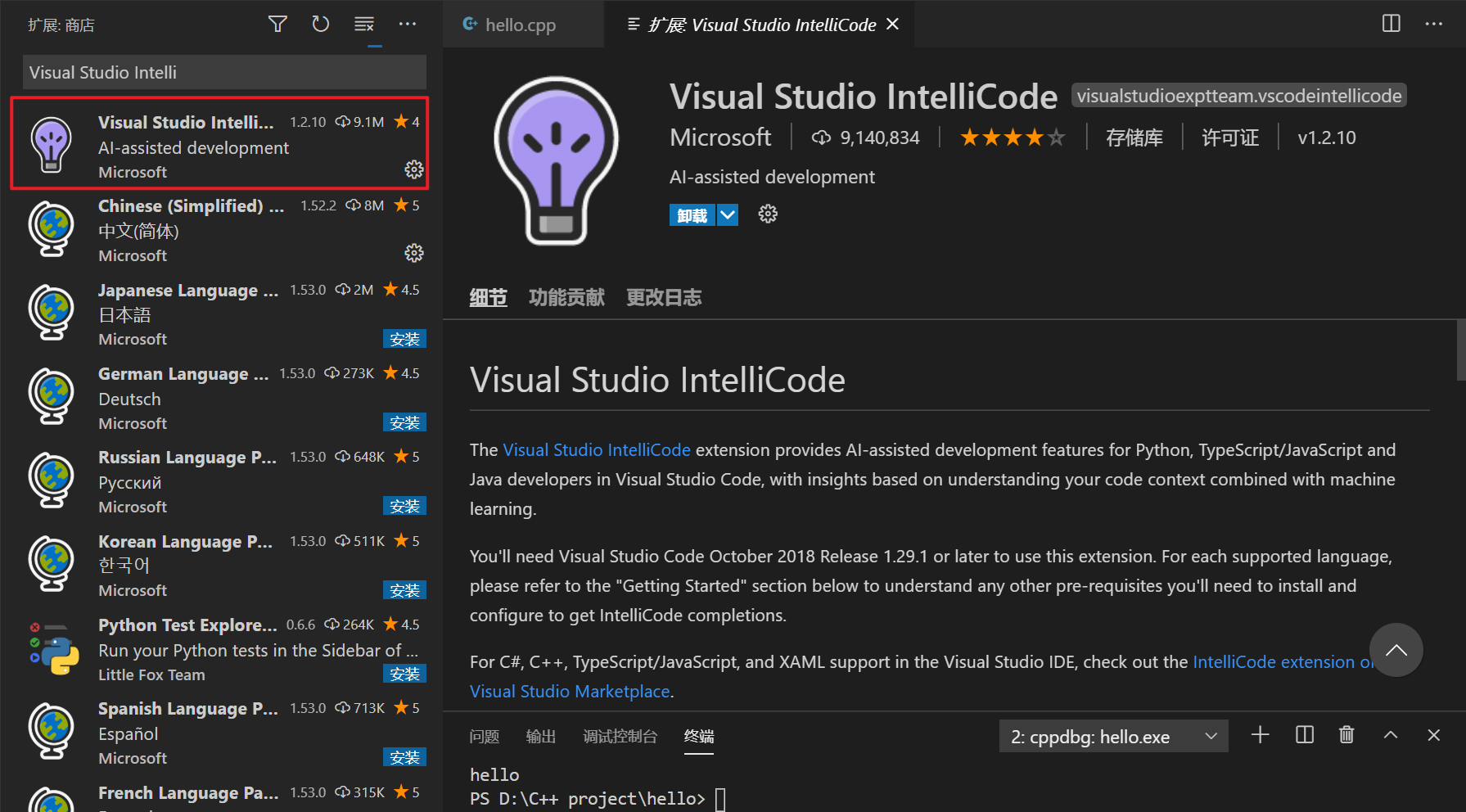Open the extensions filter funnel icon
Screen dimensions: 1466x812
coord(277,25)
